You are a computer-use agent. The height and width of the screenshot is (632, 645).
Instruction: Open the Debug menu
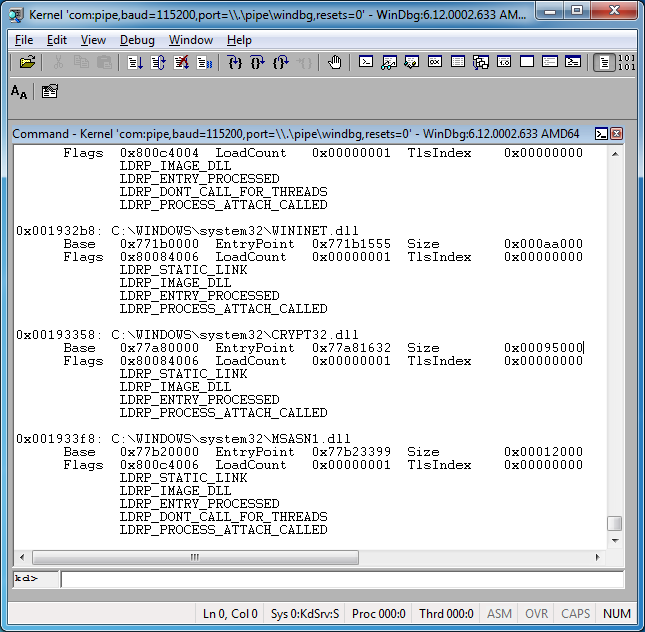(137, 40)
